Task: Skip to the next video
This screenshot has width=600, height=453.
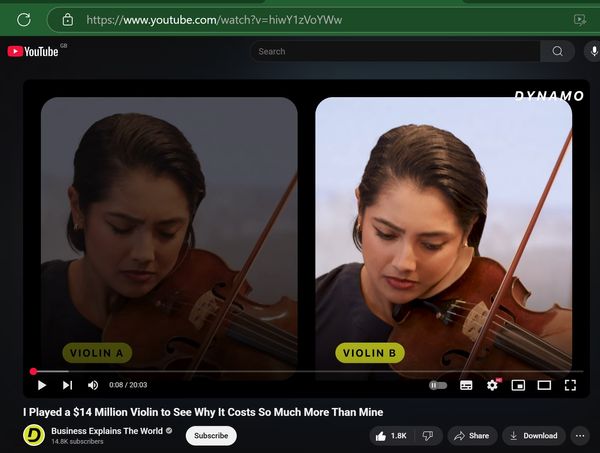Action: pos(67,385)
